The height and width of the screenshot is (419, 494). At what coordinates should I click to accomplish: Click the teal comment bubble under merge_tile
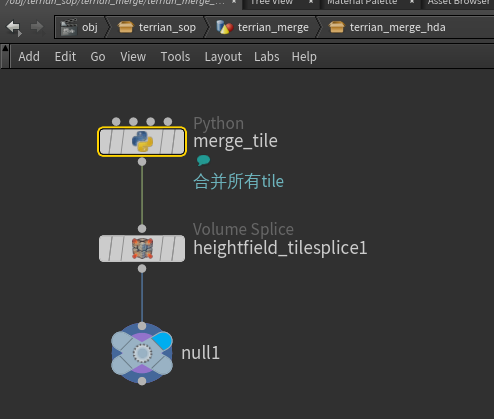click(x=203, y=160)
